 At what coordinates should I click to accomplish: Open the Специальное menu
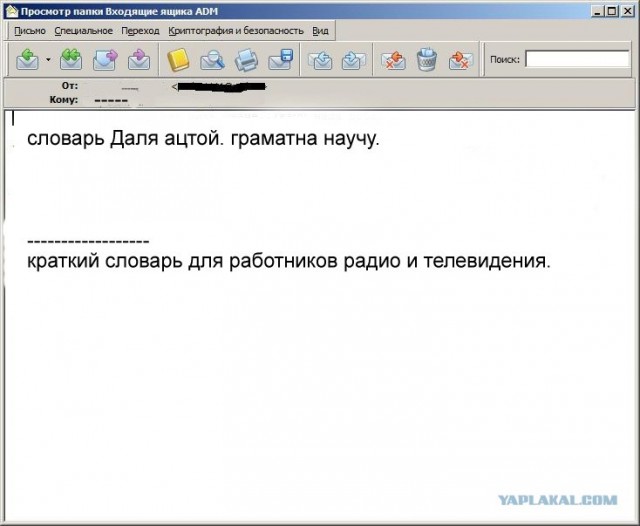click(83, 31)
